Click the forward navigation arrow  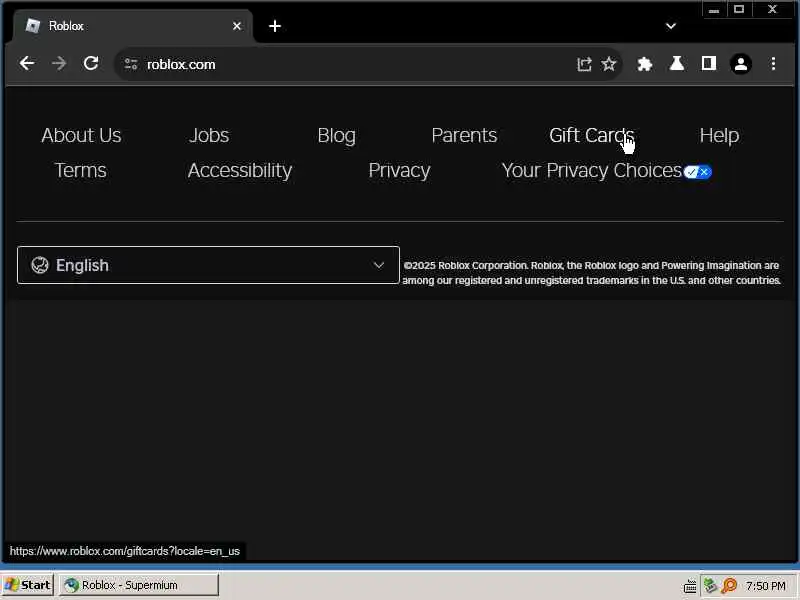tap(59, 64)
